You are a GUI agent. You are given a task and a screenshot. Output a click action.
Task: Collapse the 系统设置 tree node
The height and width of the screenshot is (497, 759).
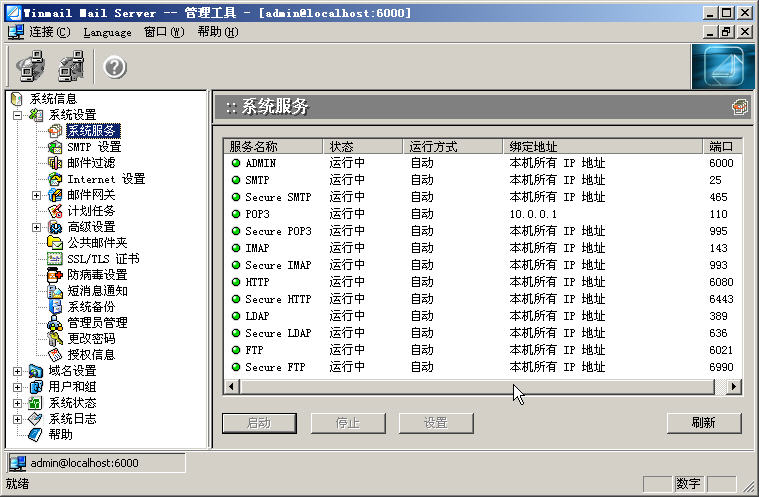(x=18, y=115)
